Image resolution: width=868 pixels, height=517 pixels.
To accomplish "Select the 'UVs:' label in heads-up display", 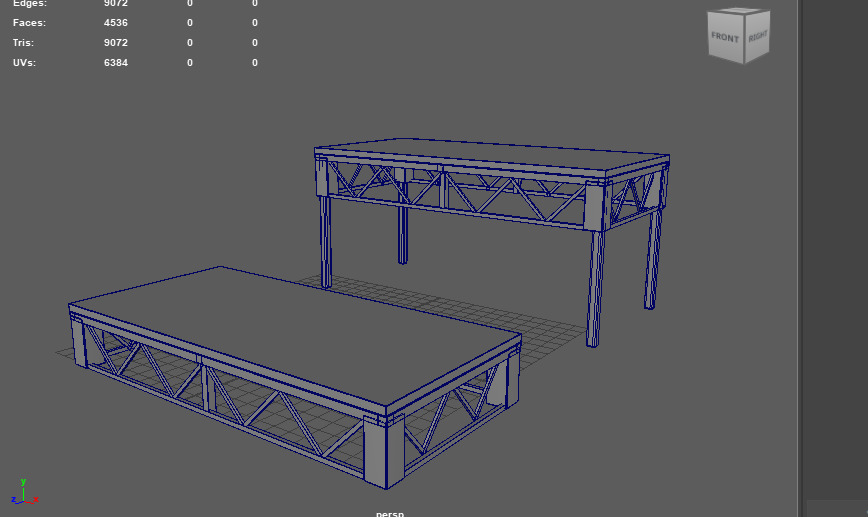I will [x=24, y=63].
